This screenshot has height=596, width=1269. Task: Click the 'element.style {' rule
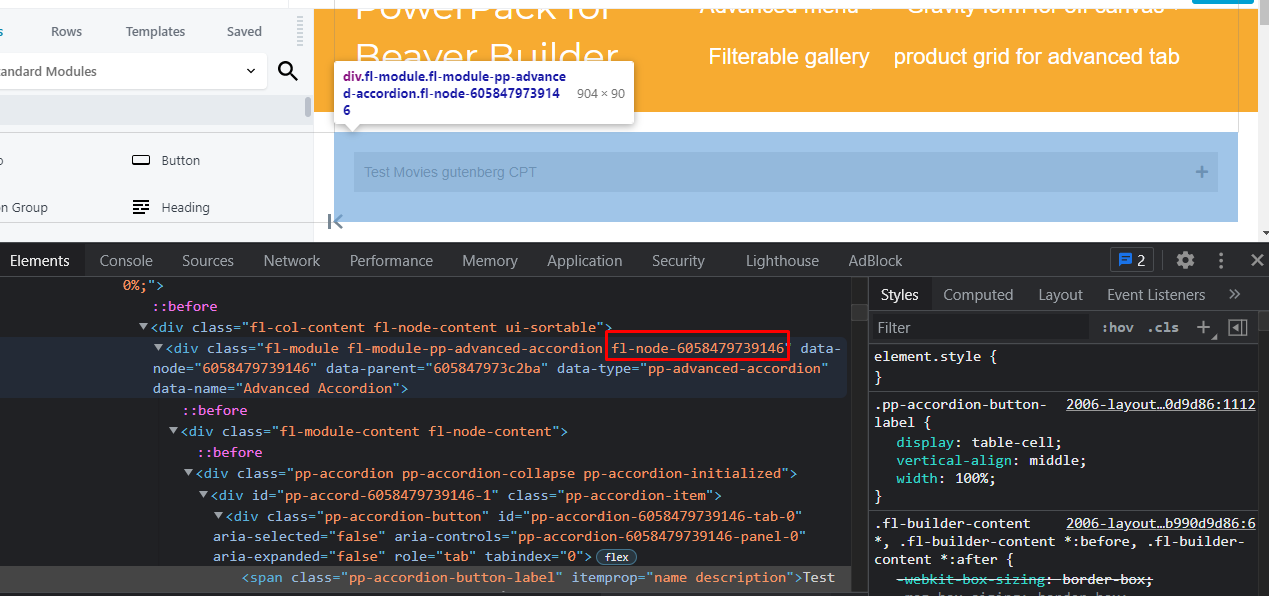935,355
